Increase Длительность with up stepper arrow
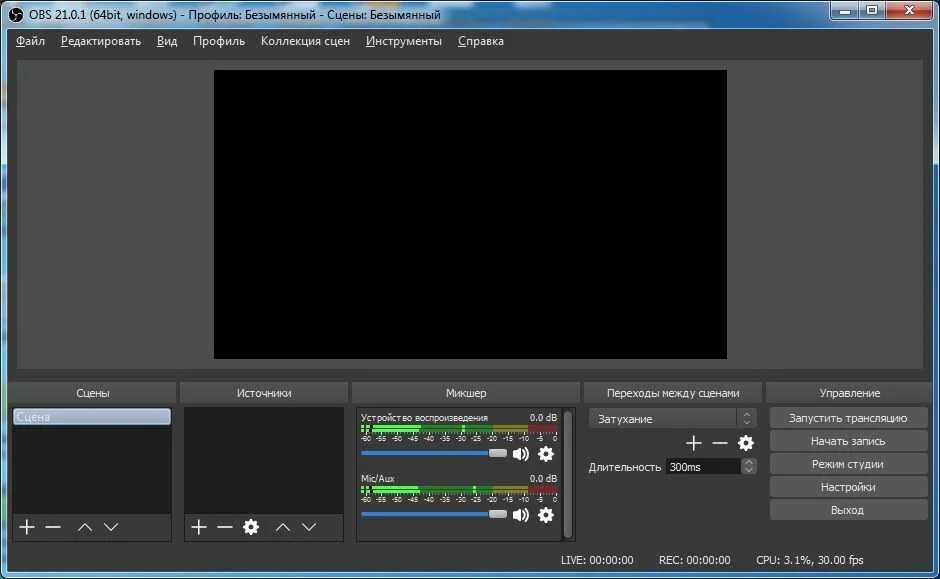This screenshot has height=579, width=940. pyautogui.click(x=748, y=463)
